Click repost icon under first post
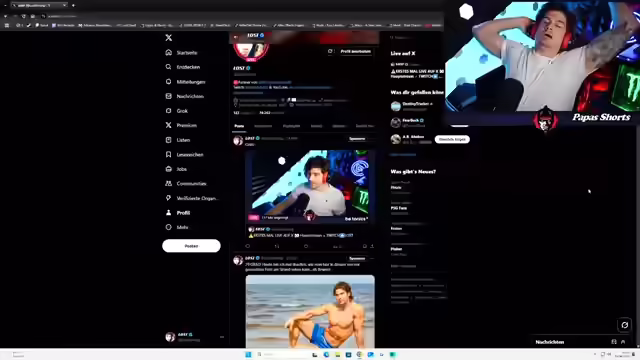The height and width of the screenshot is (360, 640). point(277,246)
